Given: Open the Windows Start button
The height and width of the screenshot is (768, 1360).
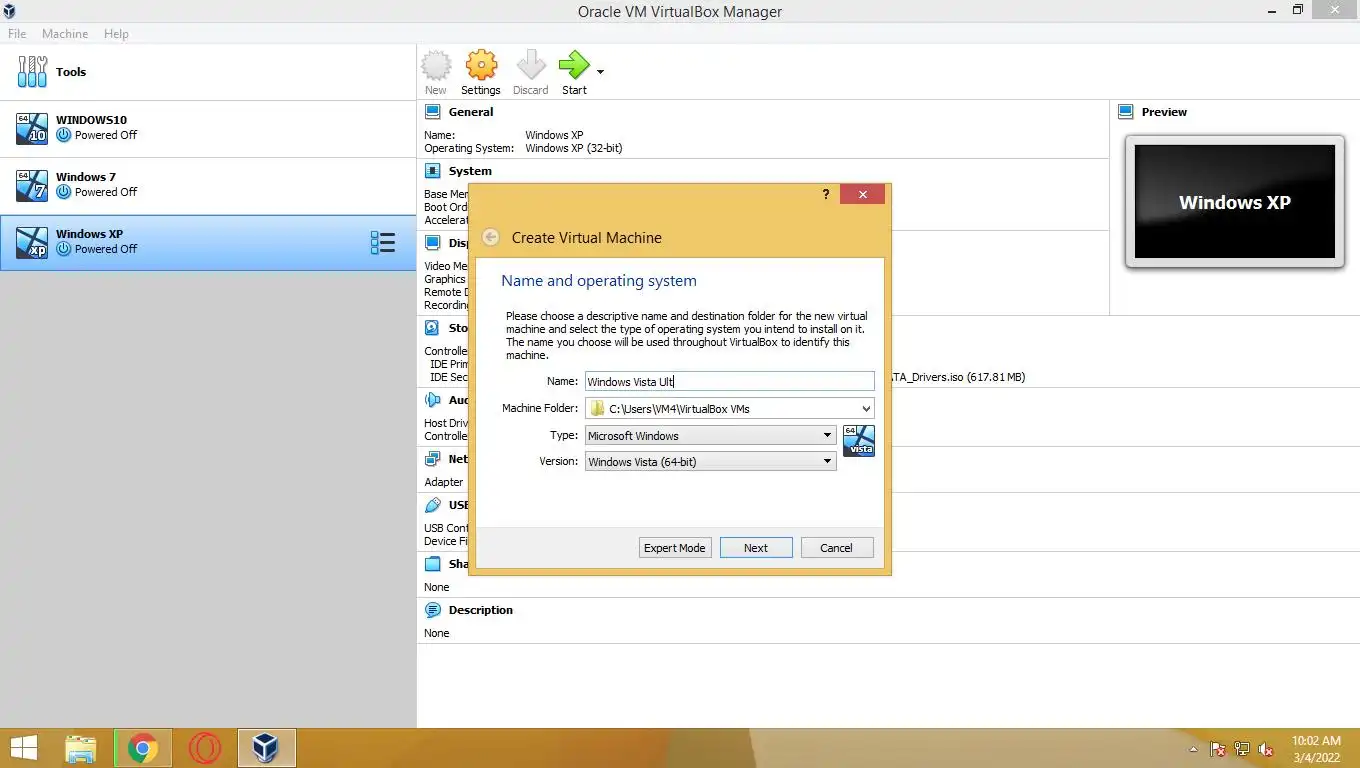Looking at the screenshot, I should tap(23, 748).
